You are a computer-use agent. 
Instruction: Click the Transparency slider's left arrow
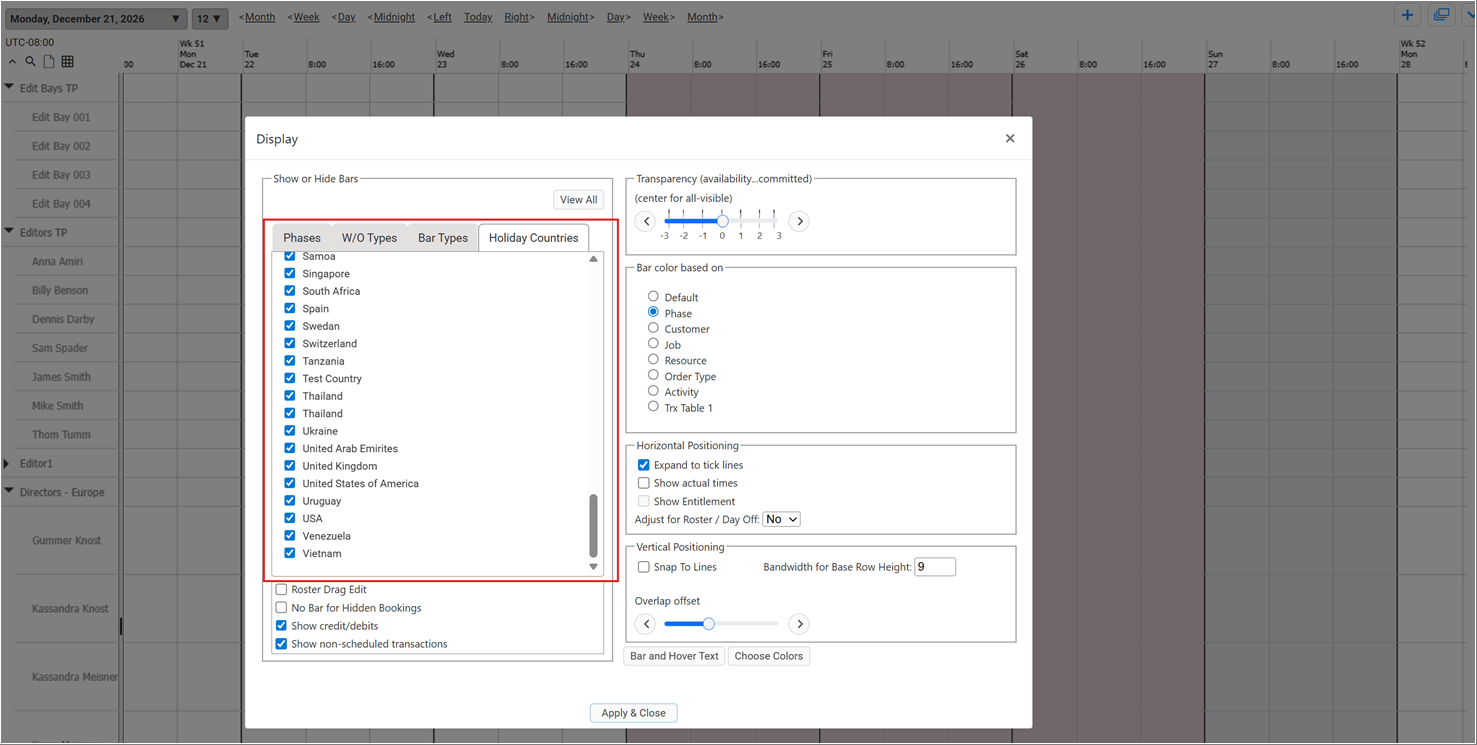pos(646,221)
